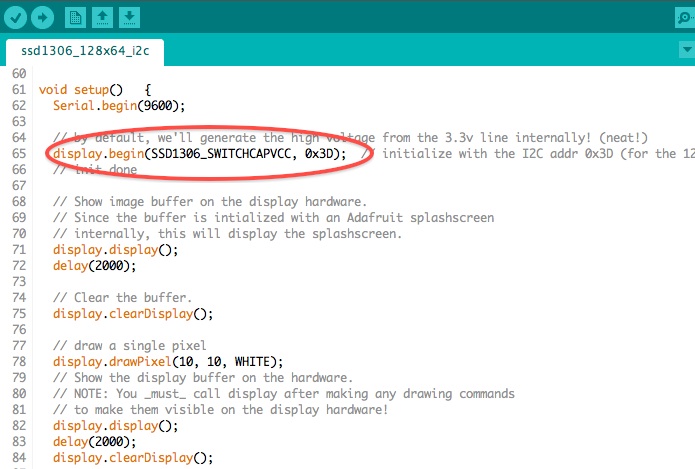
Task: Place the cursor on the 0x3D address value
Action: [319, 154]
